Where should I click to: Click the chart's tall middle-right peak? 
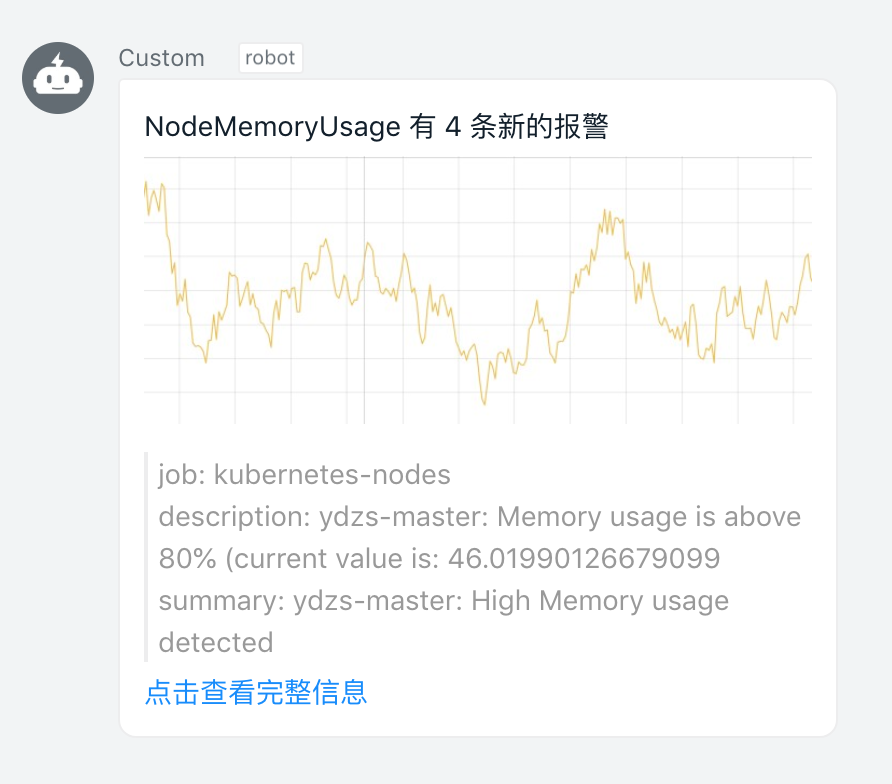(x=605, y=212)
